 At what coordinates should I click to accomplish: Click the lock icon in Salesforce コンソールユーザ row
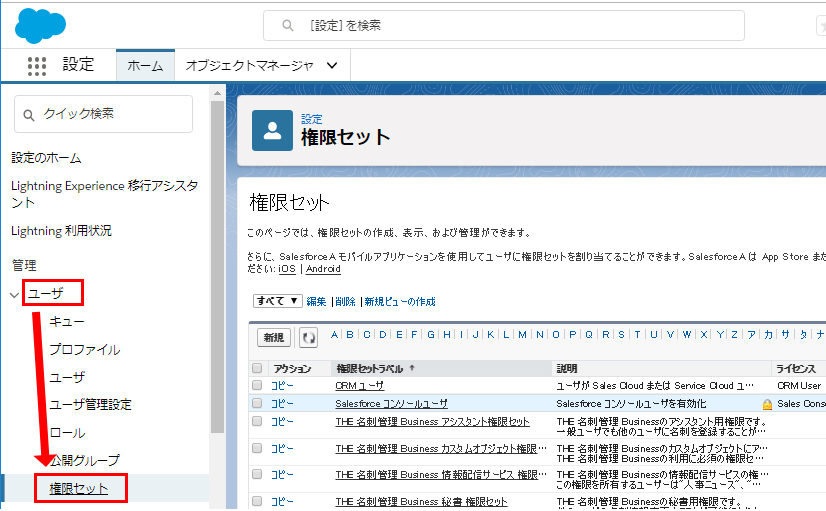point(767,404)
